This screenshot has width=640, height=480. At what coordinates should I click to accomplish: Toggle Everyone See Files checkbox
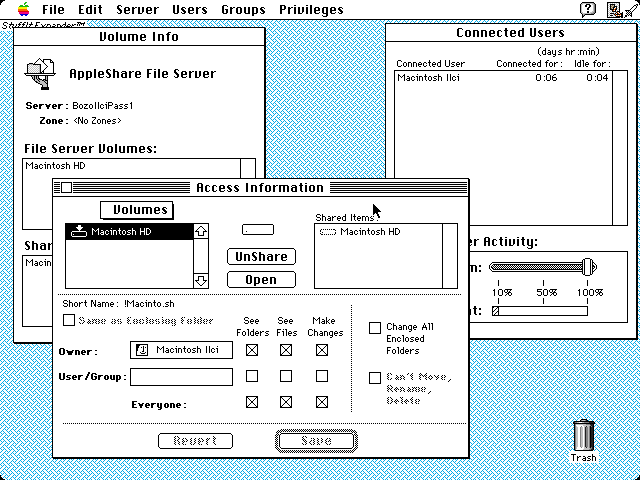coord(286,402)
